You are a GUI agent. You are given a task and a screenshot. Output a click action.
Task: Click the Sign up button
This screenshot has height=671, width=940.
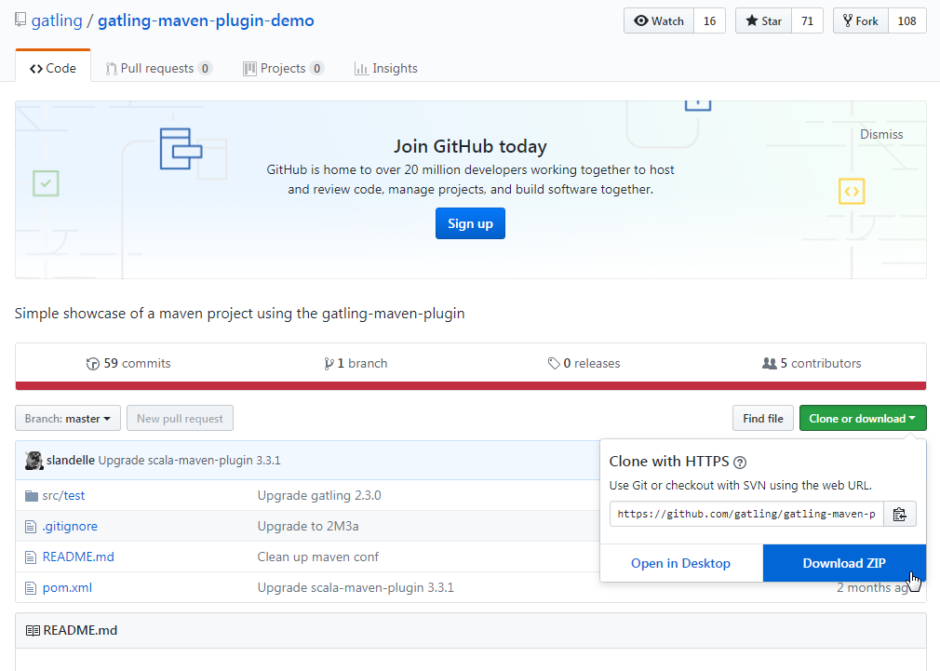tap(470, 224)
